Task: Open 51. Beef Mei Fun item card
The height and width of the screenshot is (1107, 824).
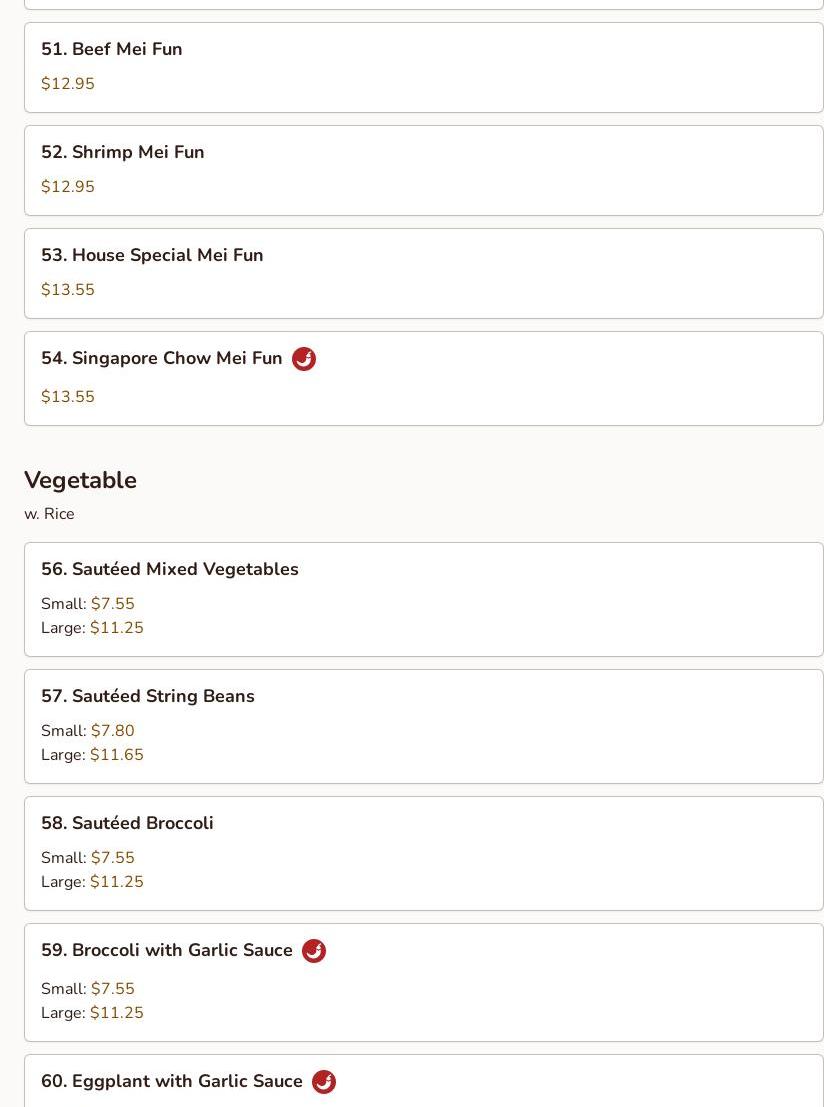Action: [x=424, y=67]
